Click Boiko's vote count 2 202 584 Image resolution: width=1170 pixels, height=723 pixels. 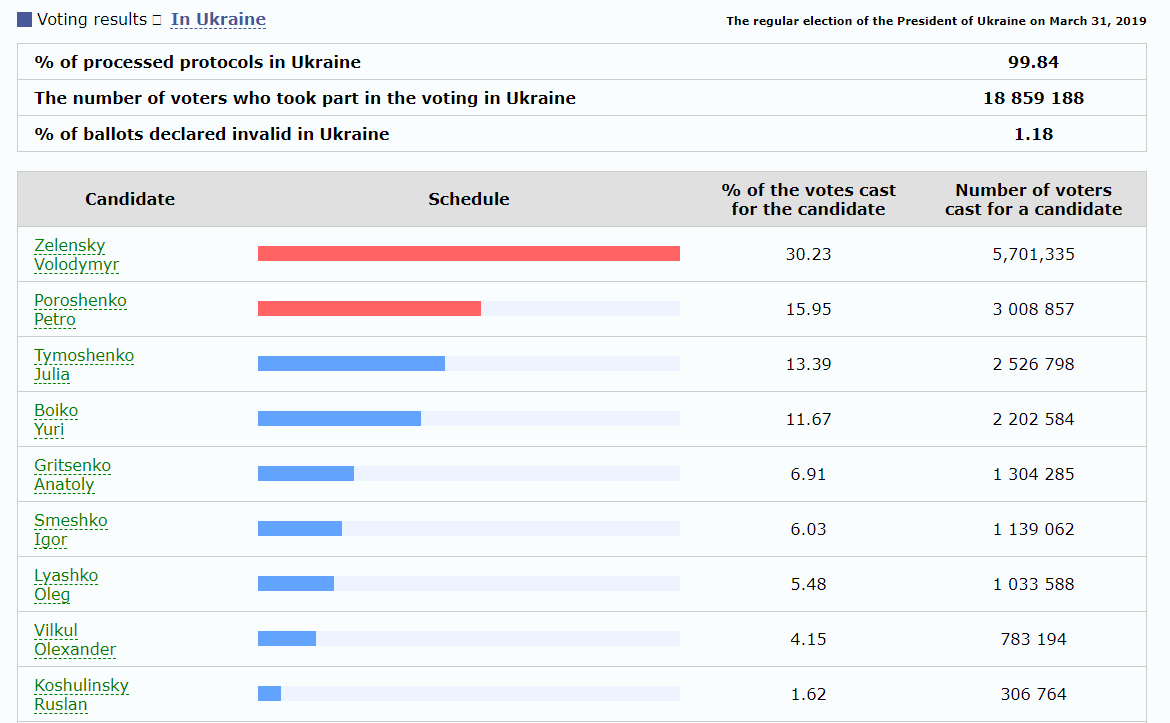(x=1033, y=419)
